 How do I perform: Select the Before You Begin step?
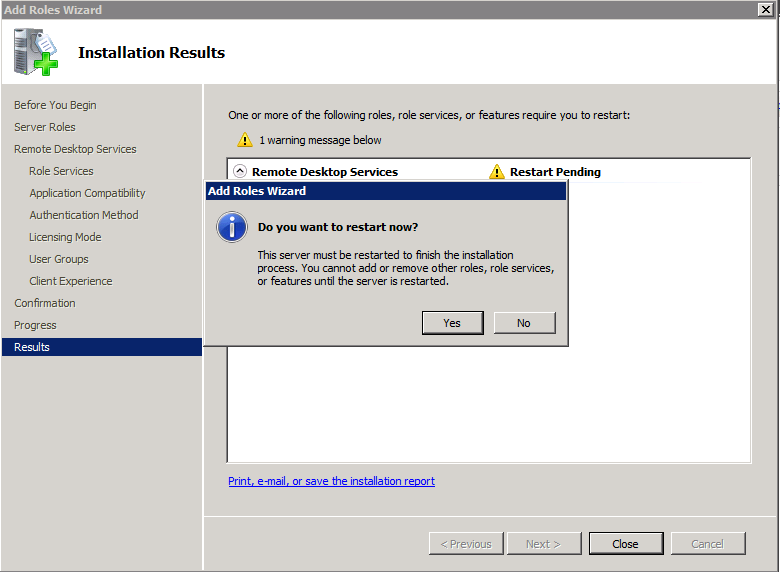(x=55, y=105)
